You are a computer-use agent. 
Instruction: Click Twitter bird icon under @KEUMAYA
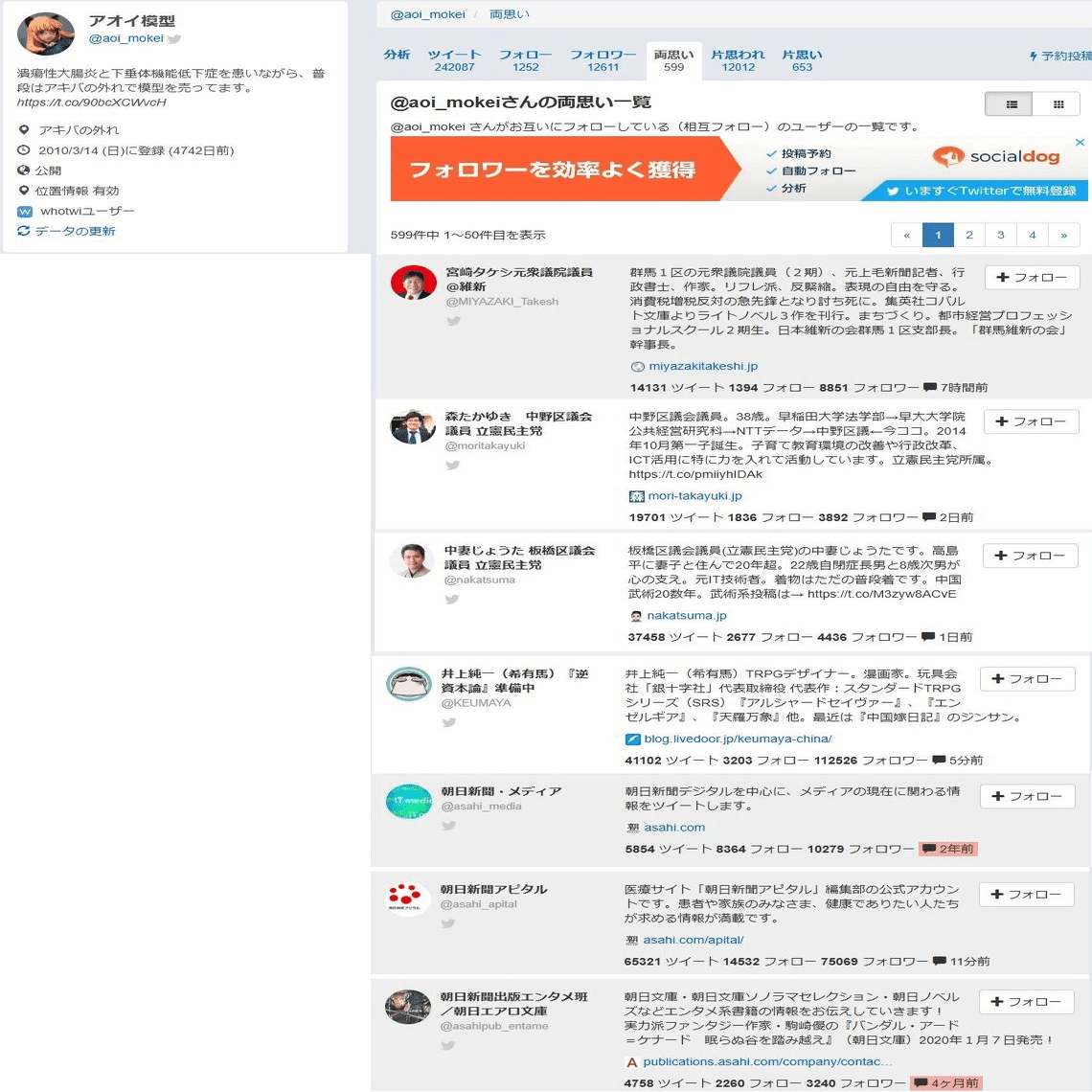pyautogui.click(x=448, y=722)
